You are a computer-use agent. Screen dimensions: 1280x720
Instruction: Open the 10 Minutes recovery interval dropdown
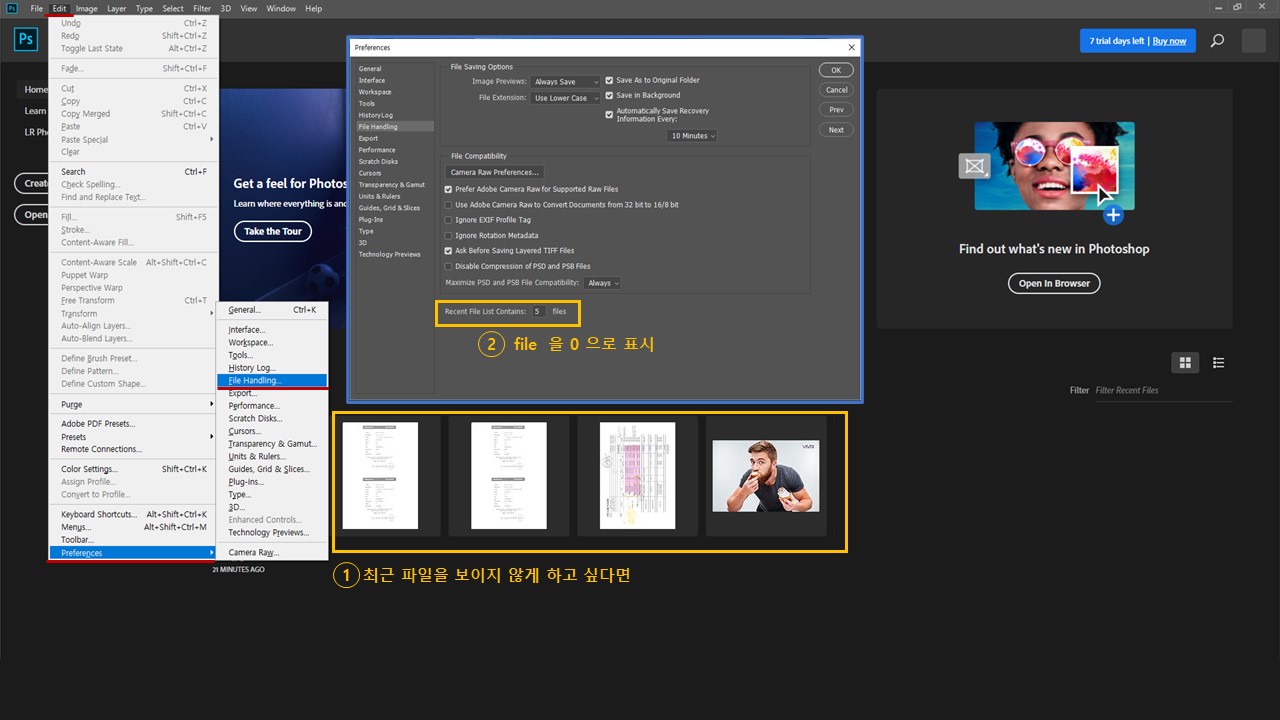coord(692,135)
